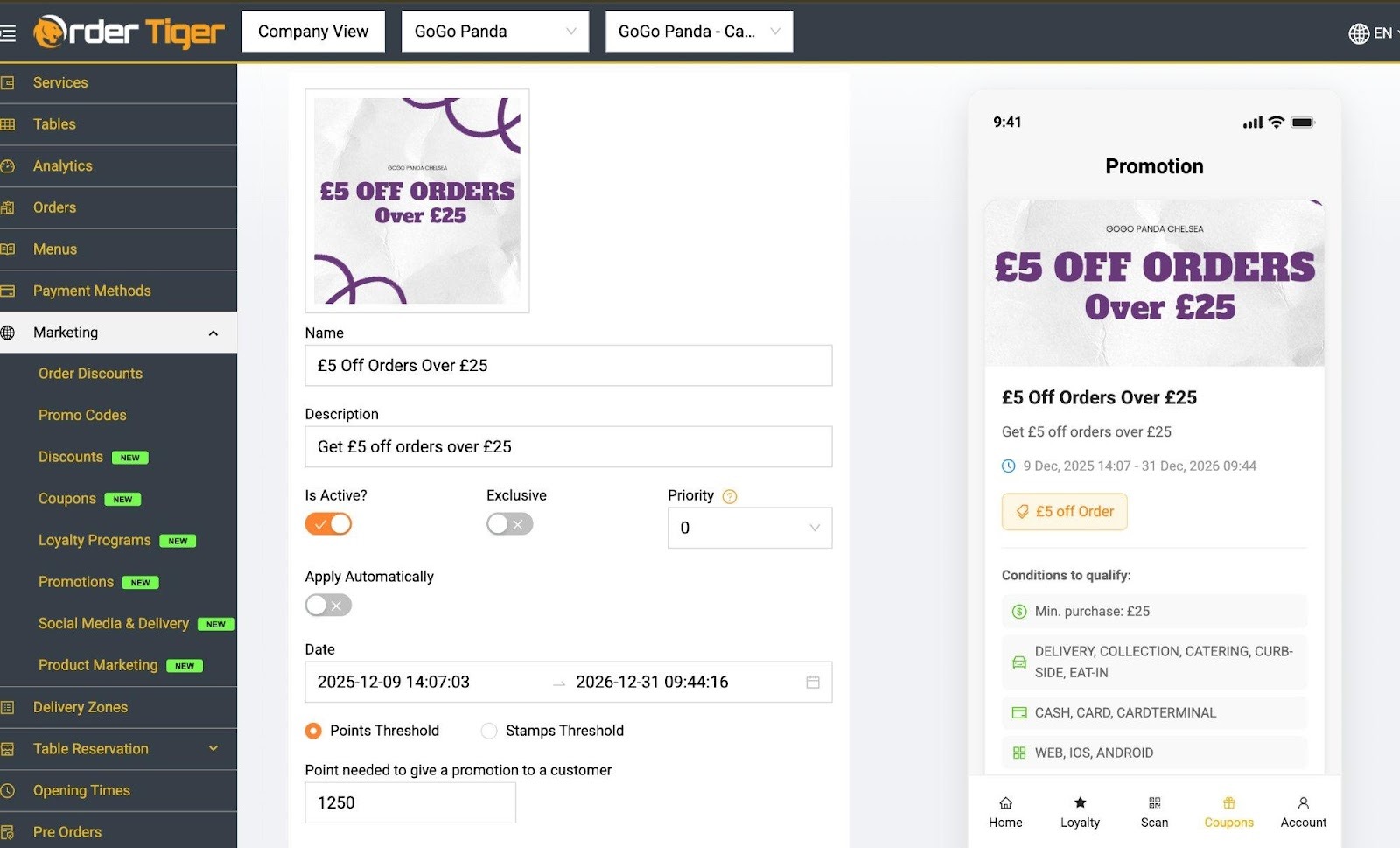This screenshot has width=1400, height=848.
Task: Open Product Marketing submenu item
Action: point(98,665)
